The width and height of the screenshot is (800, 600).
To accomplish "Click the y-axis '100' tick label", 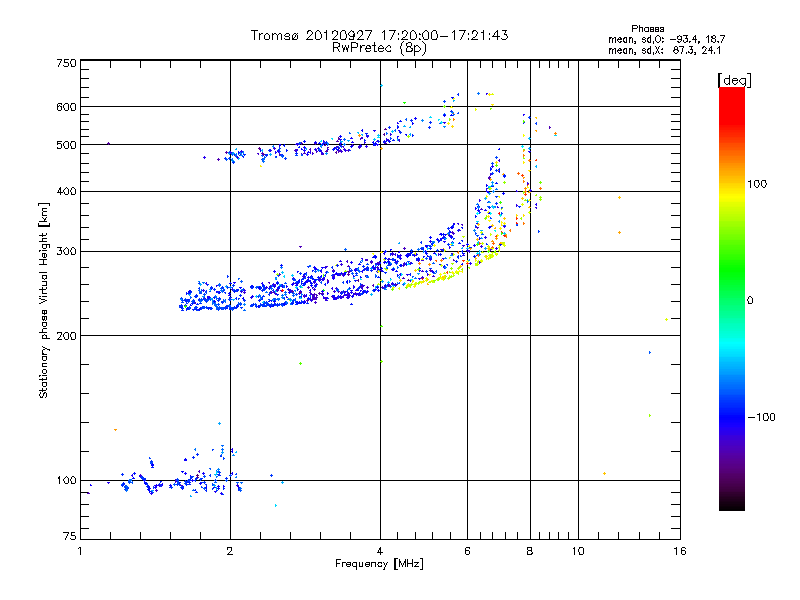I will click(x=67, y=480).
